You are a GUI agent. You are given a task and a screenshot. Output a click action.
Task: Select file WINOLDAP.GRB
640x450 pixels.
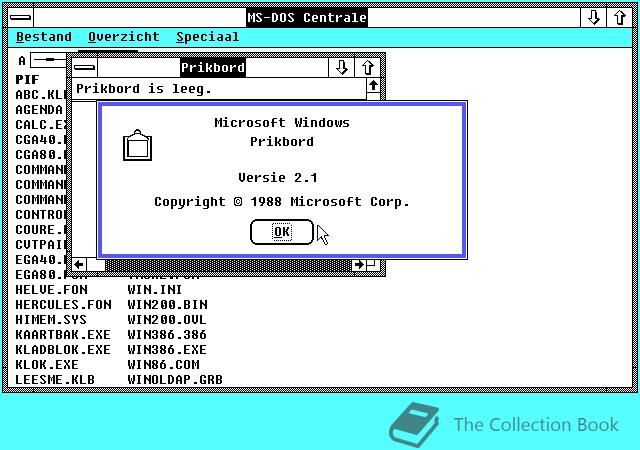point(175,380)
